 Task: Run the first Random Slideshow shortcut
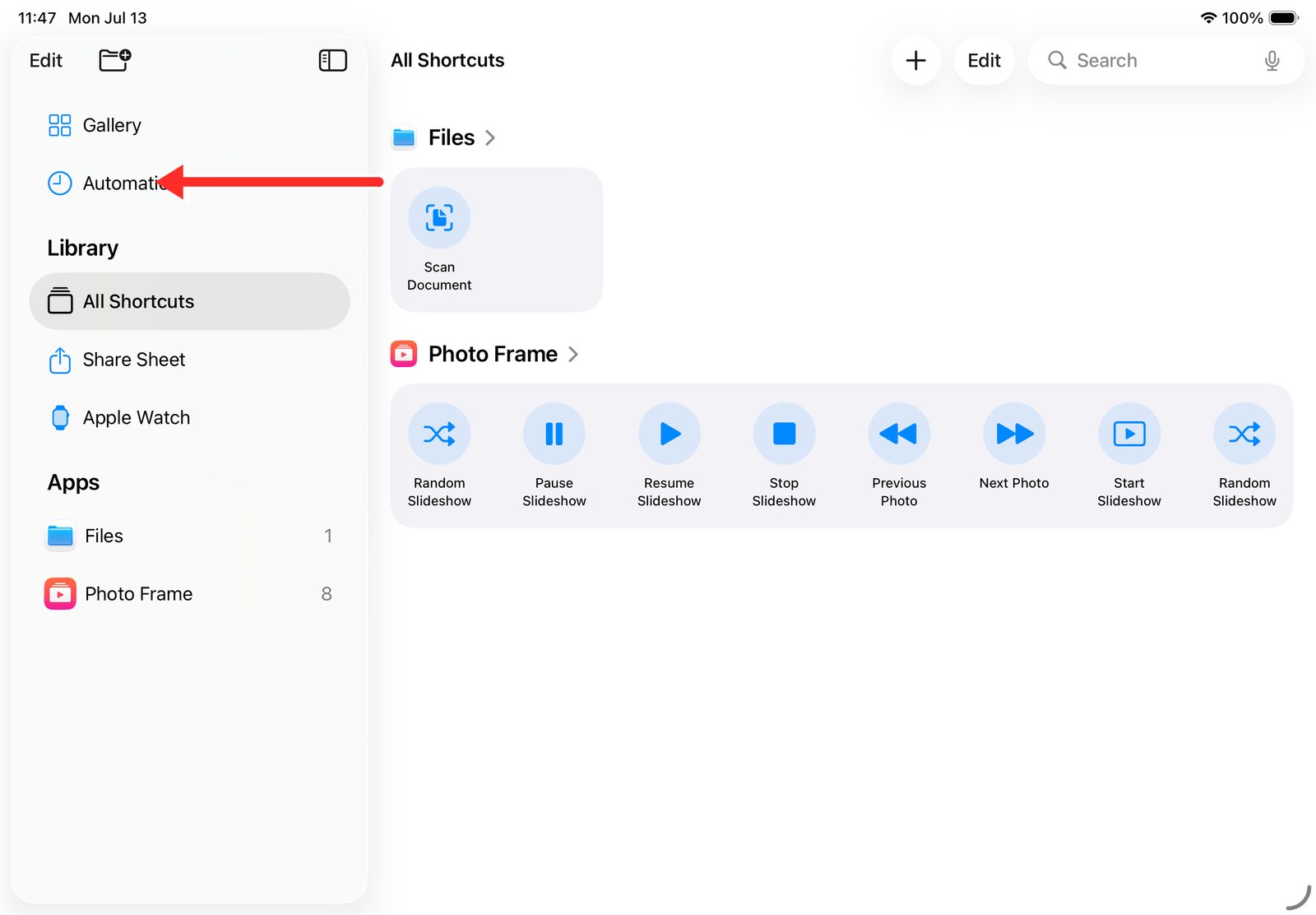click(439, 455)
